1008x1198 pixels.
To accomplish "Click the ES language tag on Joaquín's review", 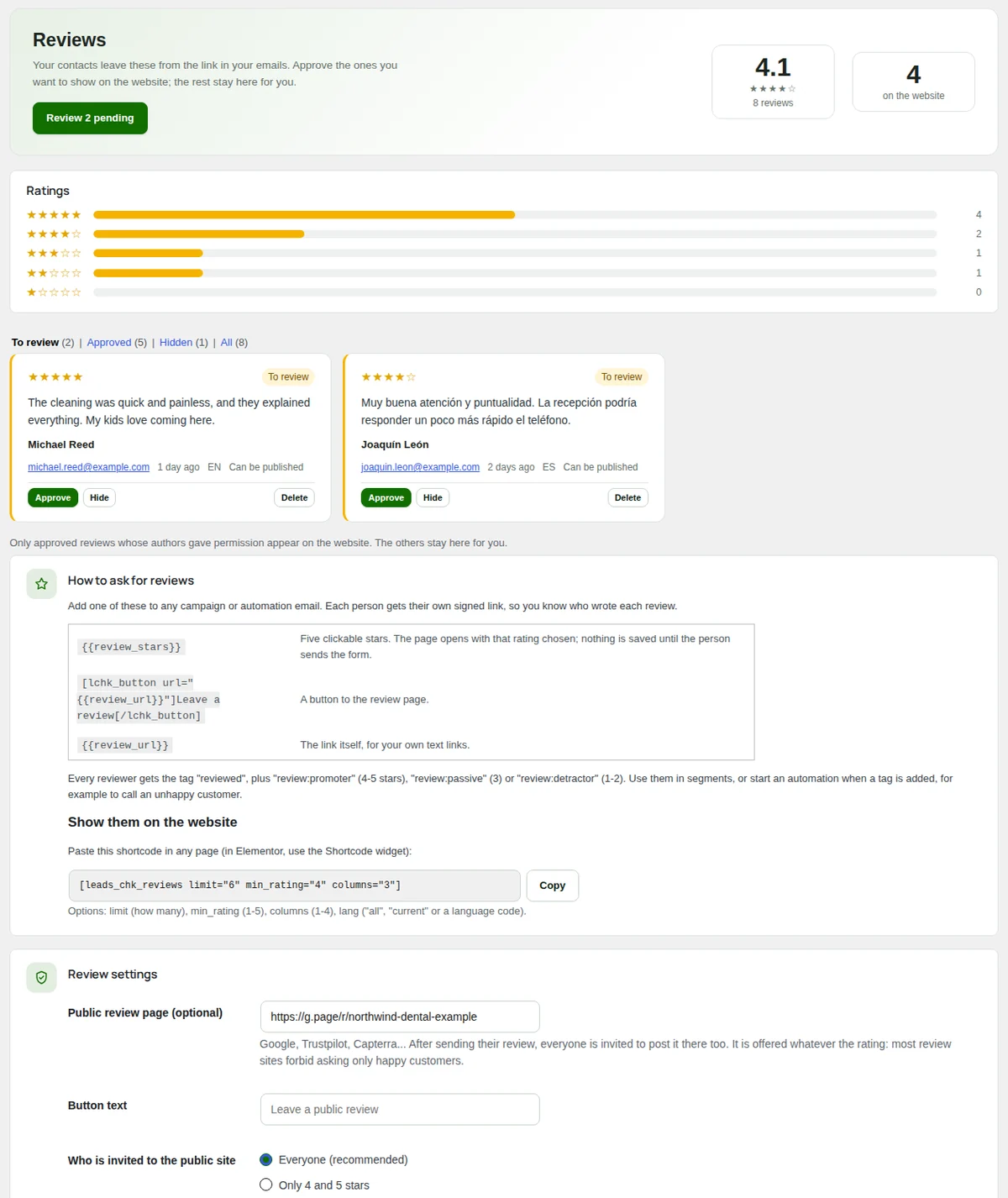I will pos(549,467).
